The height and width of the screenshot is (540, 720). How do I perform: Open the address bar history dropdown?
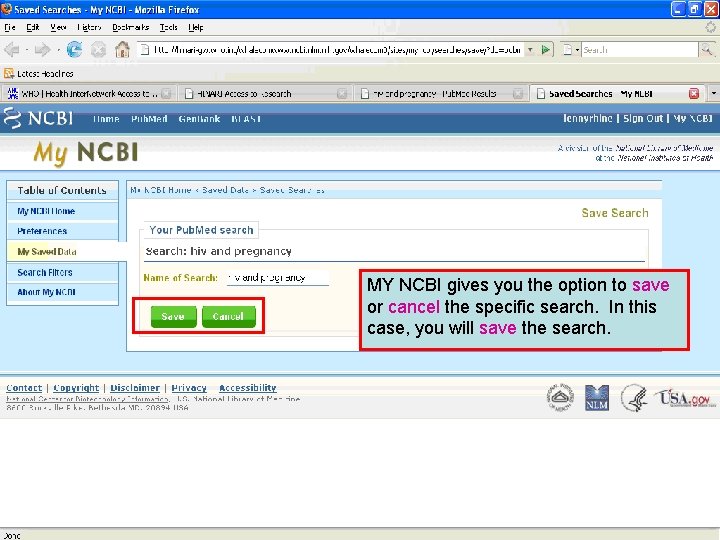(x=530, y=49)
